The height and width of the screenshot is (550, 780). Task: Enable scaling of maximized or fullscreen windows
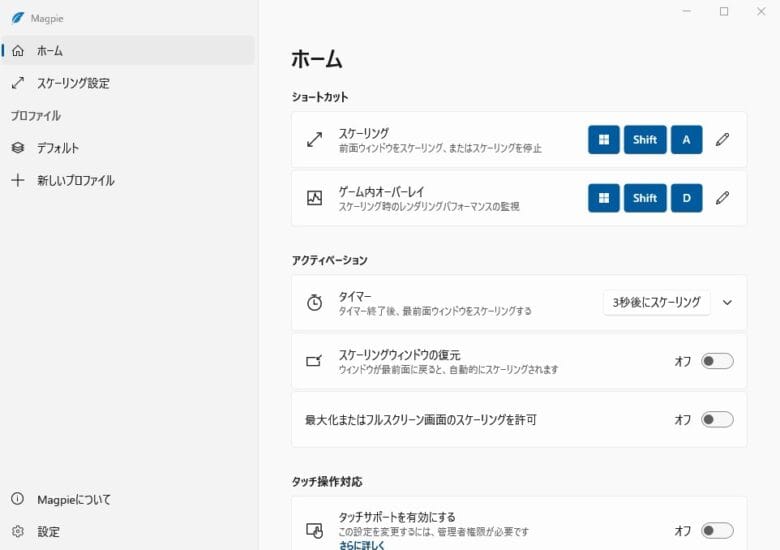(x=717, y=420)
